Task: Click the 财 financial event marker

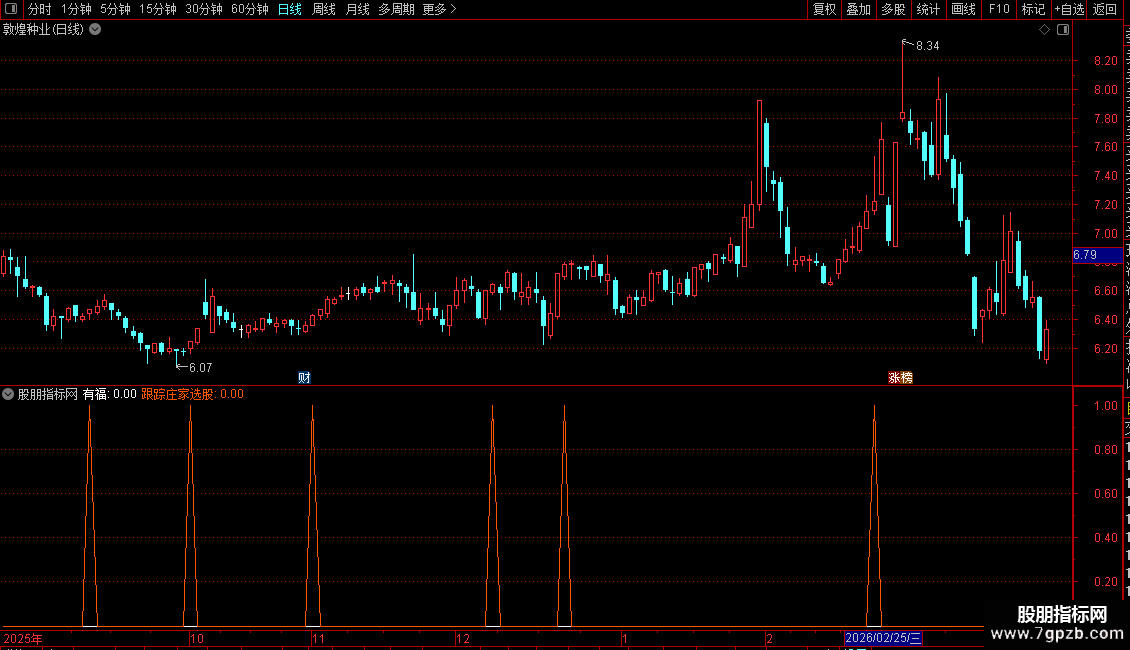Action: (304, 378)
